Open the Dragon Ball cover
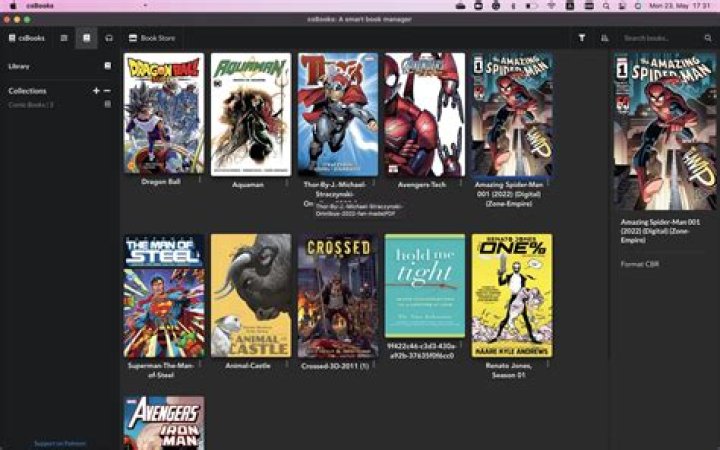 point(164,113)
